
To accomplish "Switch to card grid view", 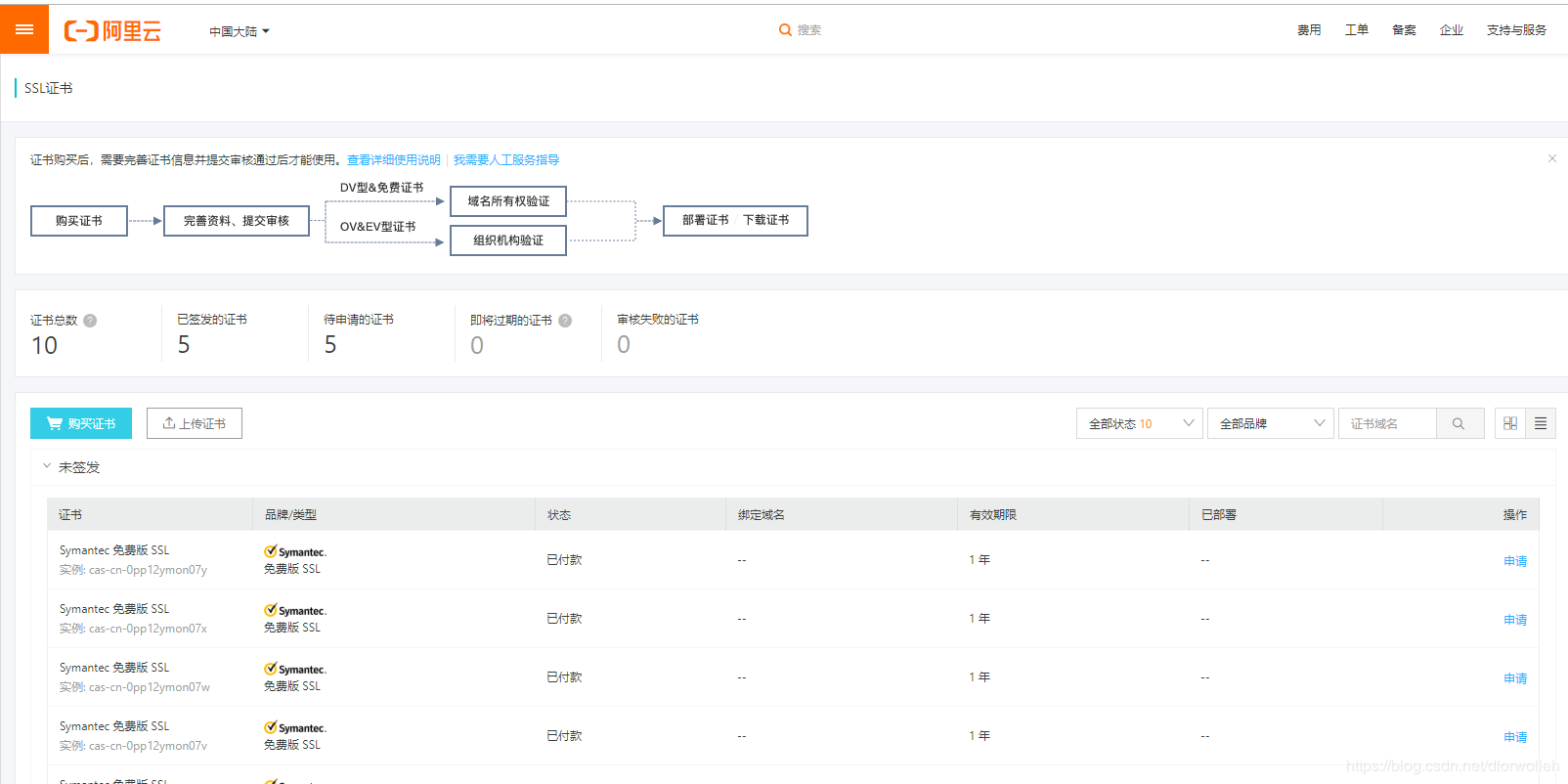I will (x=1510, y=423).
